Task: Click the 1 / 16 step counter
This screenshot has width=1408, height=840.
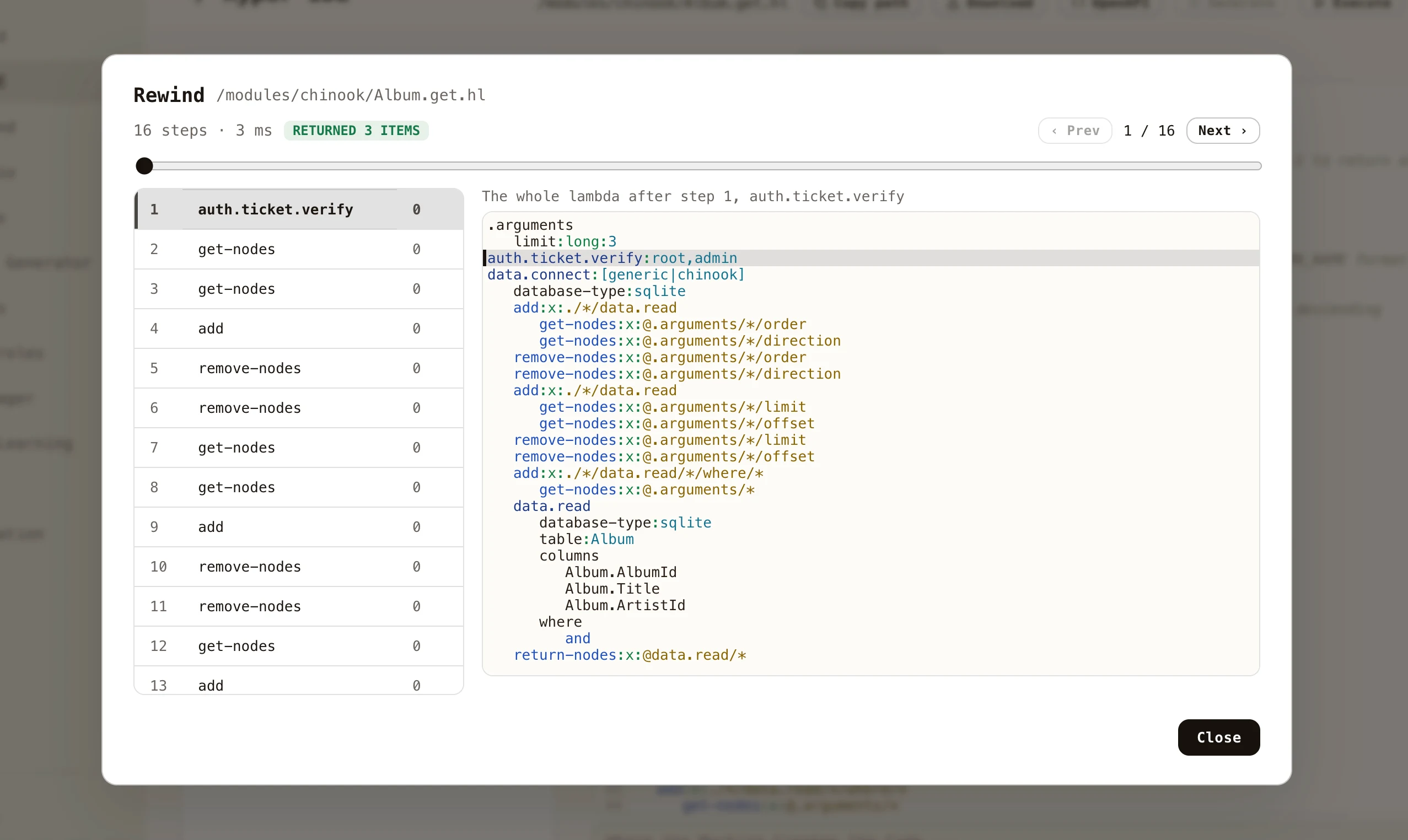Action: click(1149, 131)
